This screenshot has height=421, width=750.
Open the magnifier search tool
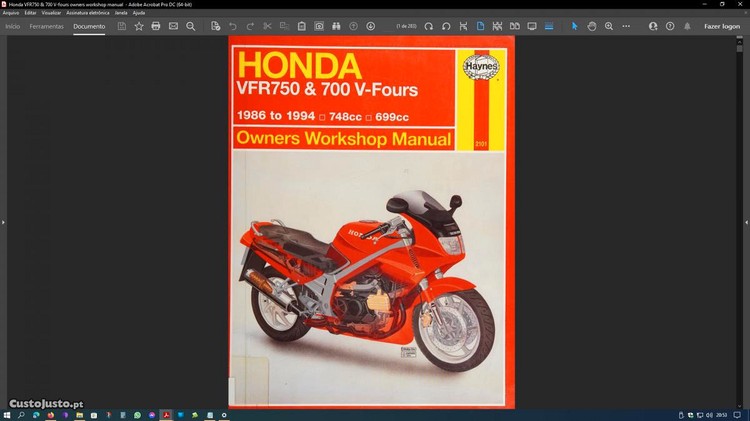click(x=190, y=26)
